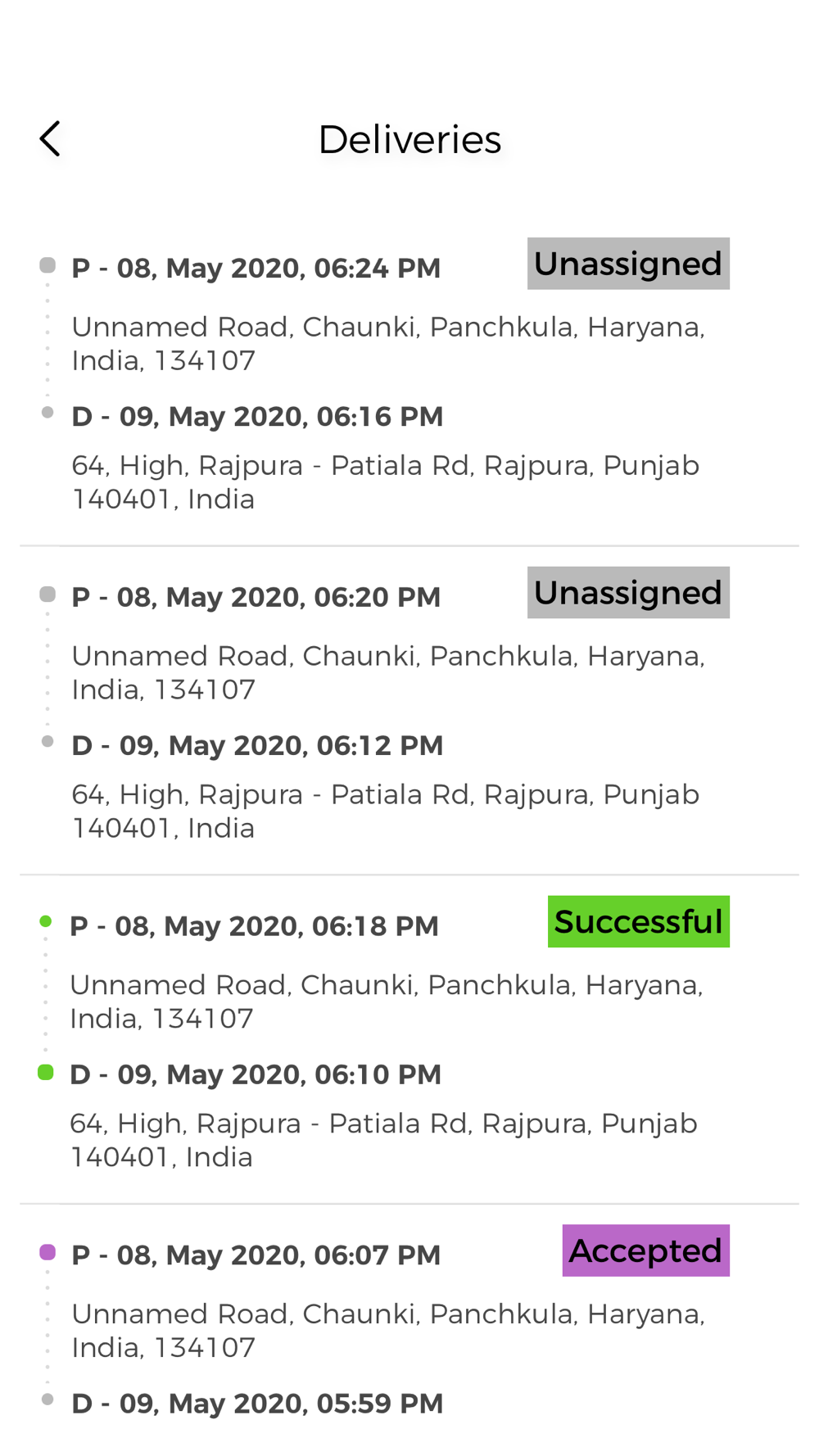Tap the grey pickup dot for 06:20 PM delivery

48,595
